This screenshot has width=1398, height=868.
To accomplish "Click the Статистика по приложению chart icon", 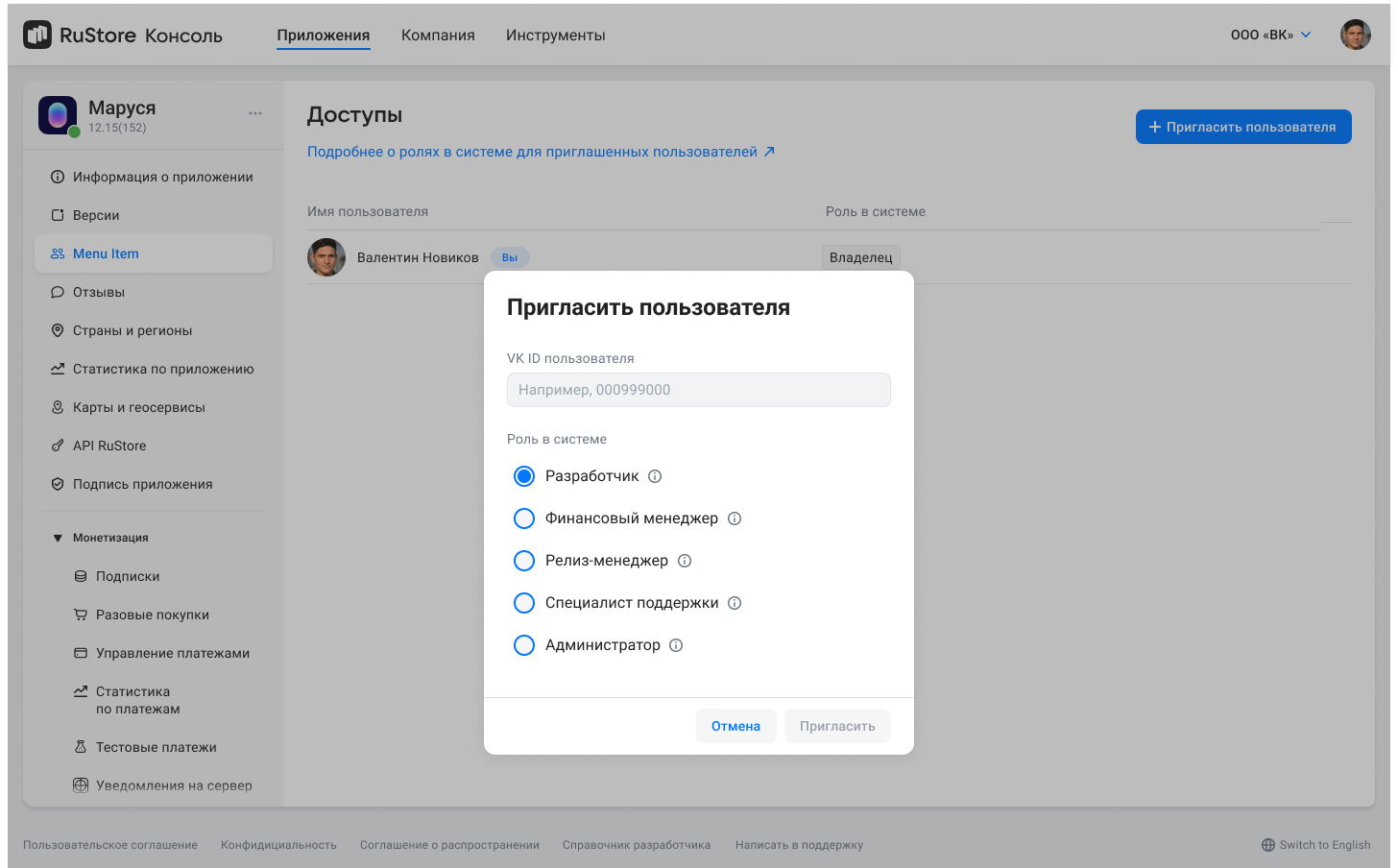I will [x=58, y=369].
